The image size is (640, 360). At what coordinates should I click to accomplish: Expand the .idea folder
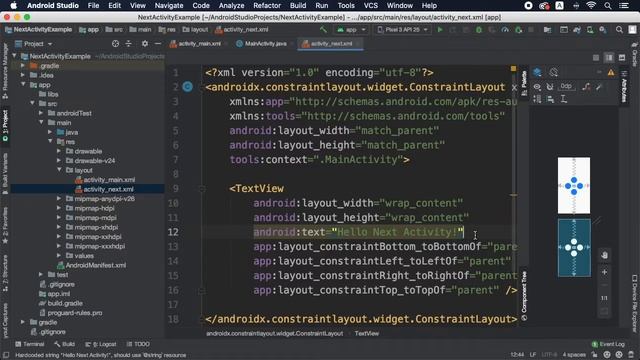(x=23, y=75)
